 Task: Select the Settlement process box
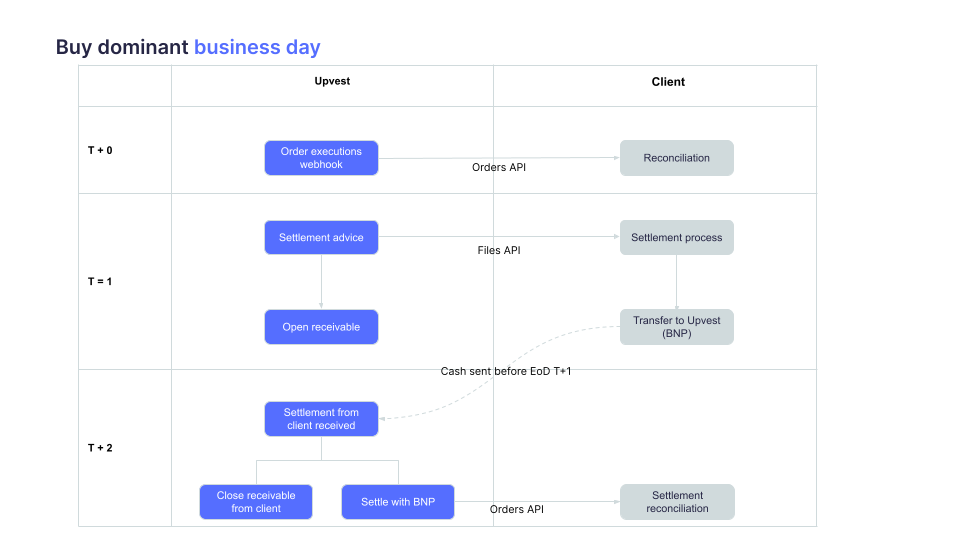pyautogui.click(x=676, y=238)
